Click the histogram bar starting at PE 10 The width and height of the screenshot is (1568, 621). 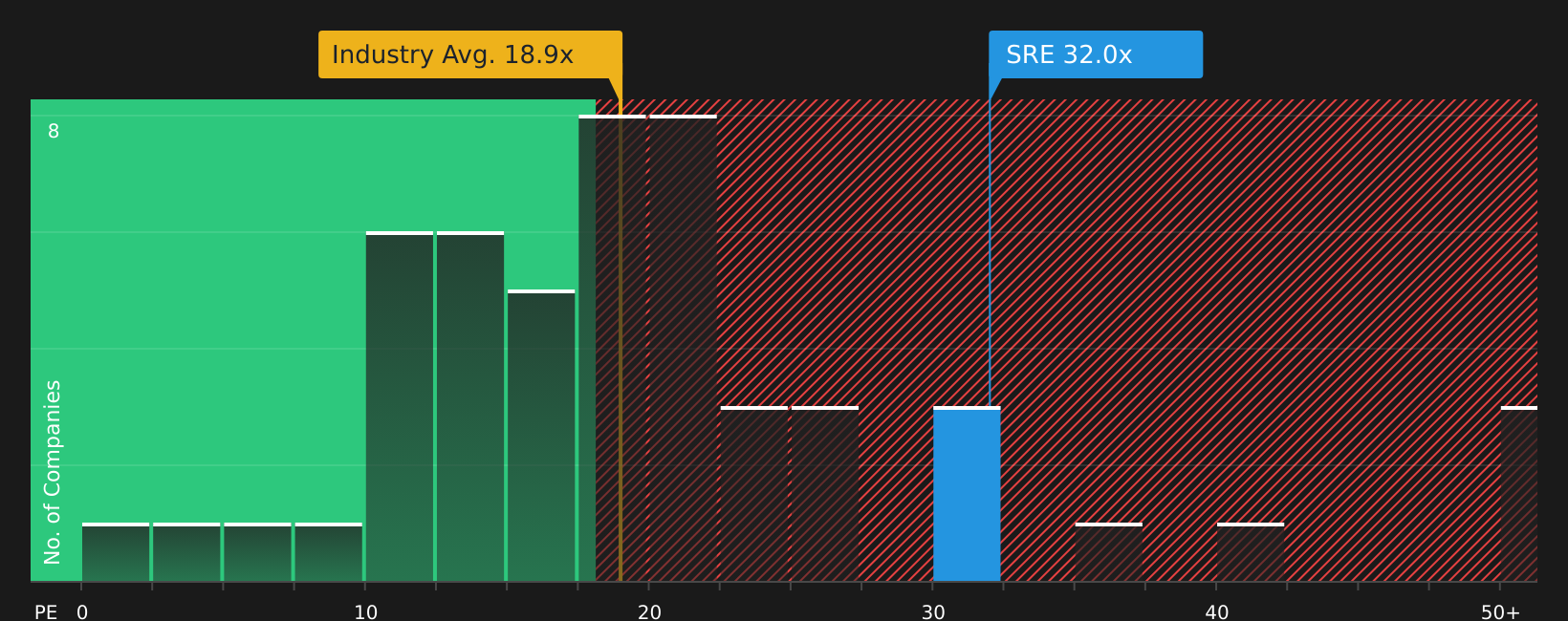click(x=400, y=406)
